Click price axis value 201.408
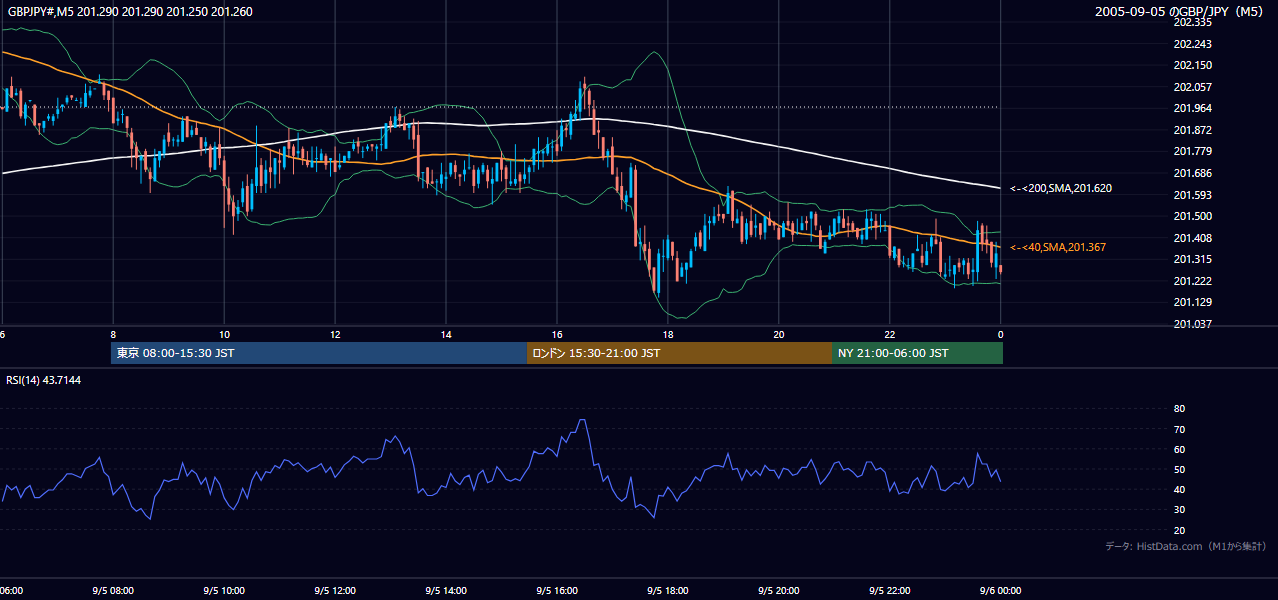The image size is (1278, 600). (x=1193, y=238)
